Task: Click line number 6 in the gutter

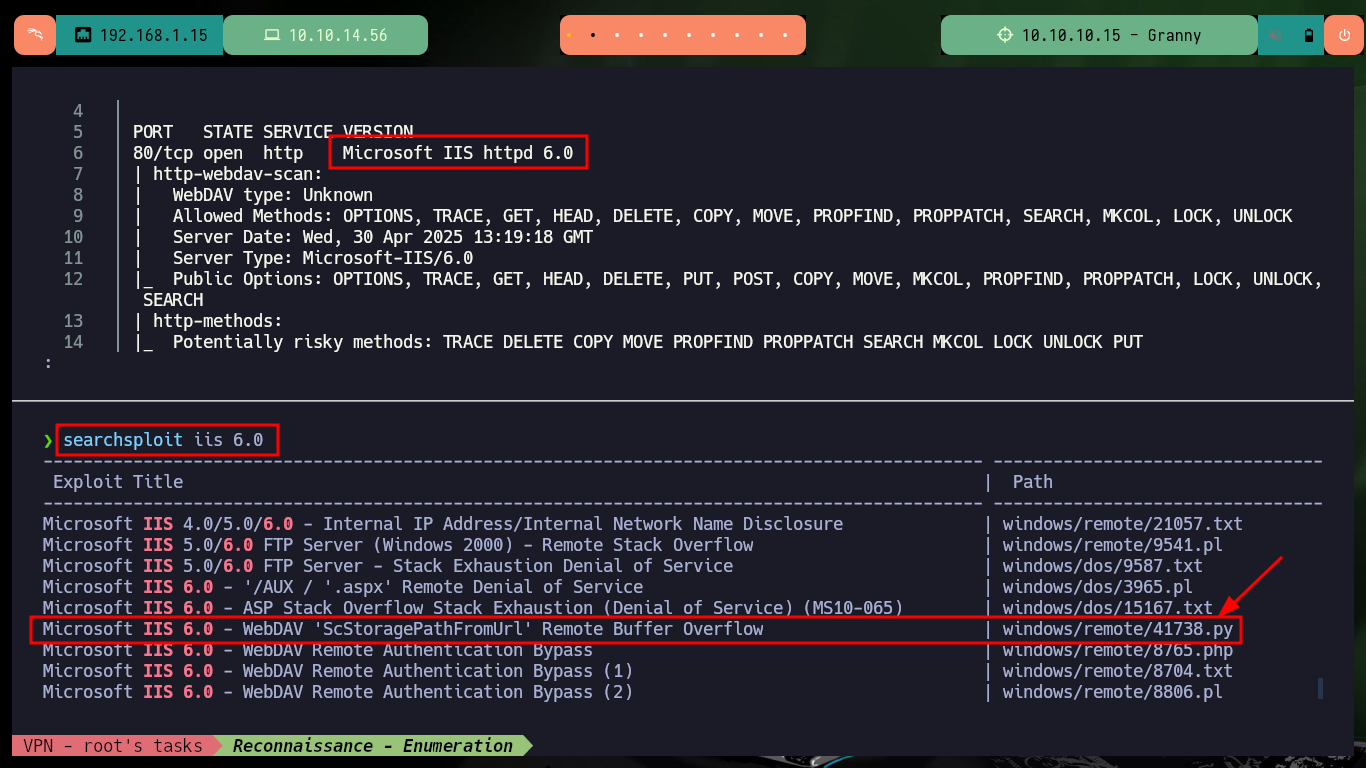Action: point(78,153)
